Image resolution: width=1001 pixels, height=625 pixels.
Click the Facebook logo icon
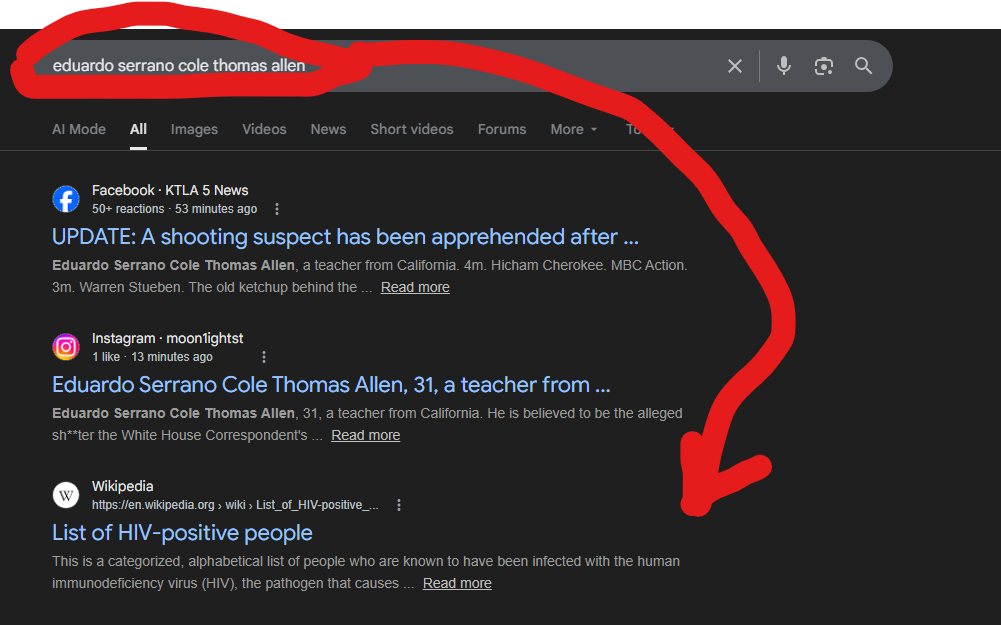[x=66, y=199]
